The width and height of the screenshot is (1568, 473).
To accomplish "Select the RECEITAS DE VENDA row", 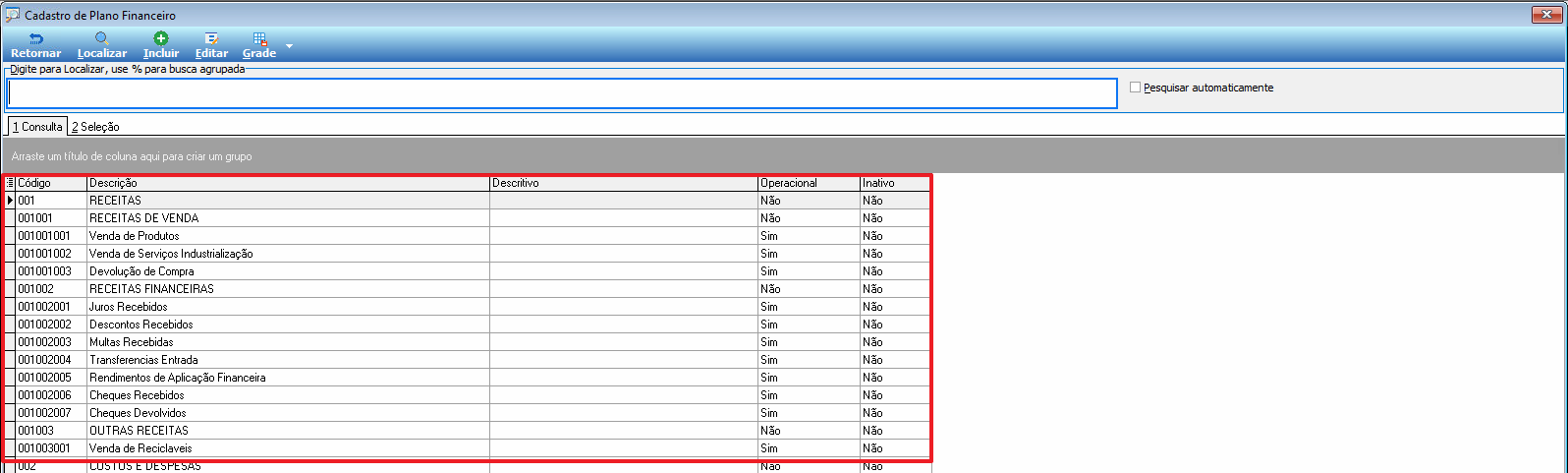I will click(x=468, y=218).
